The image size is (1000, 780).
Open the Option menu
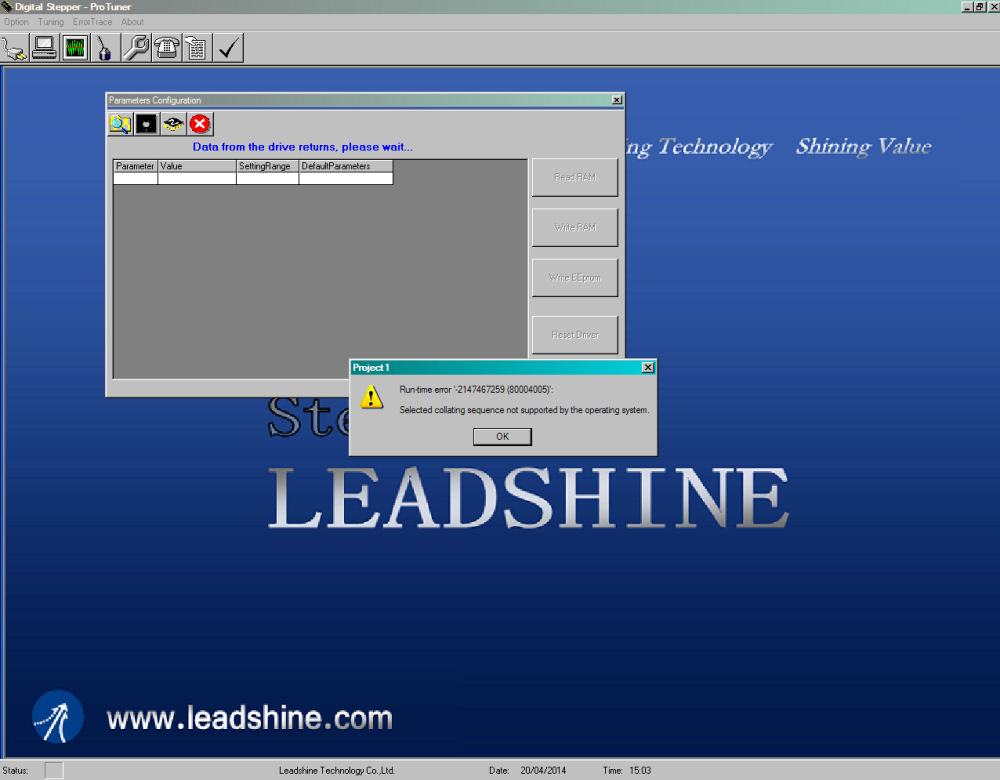(17, 22)
